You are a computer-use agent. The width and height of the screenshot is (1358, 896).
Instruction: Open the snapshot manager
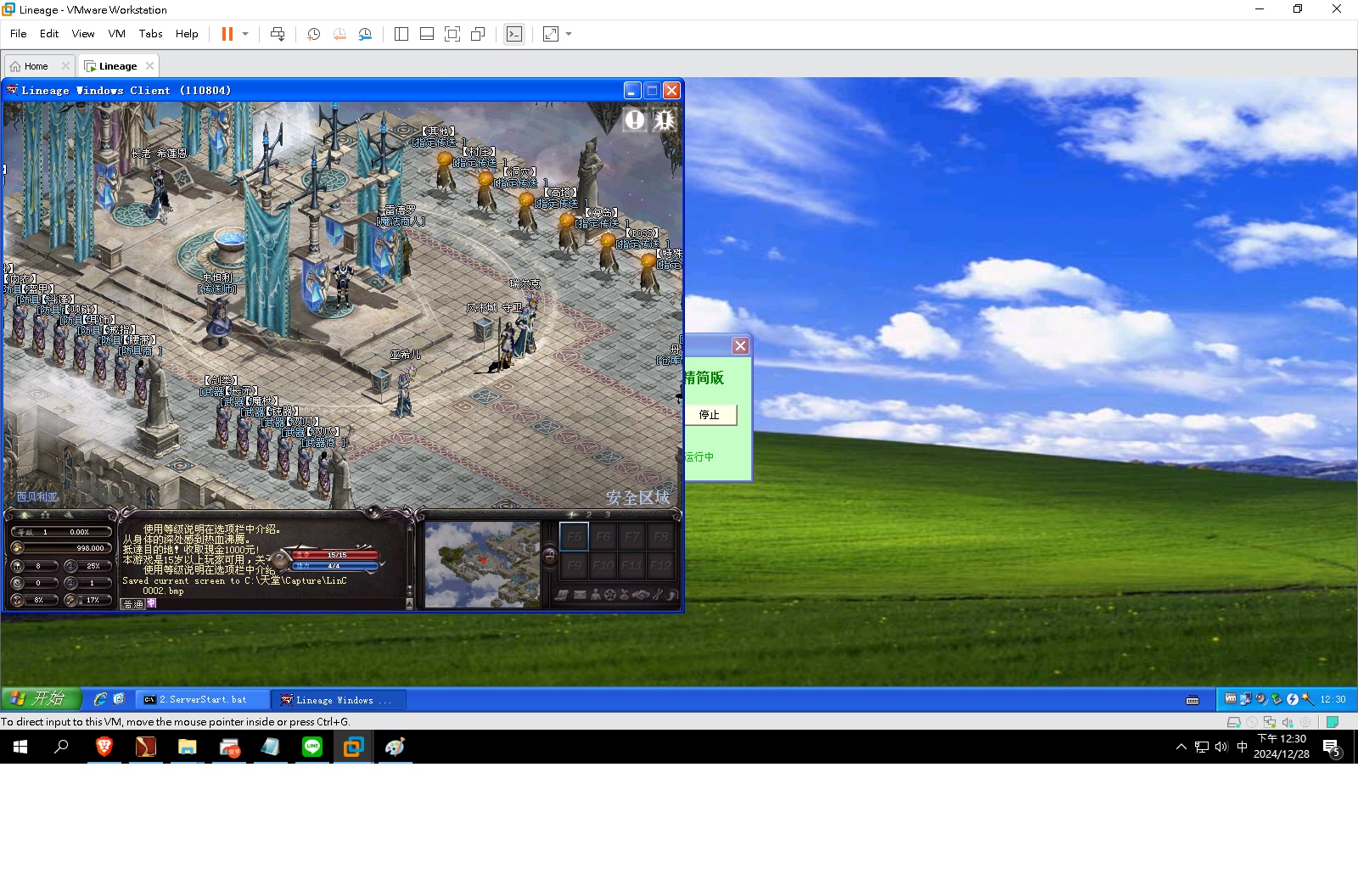365,34
